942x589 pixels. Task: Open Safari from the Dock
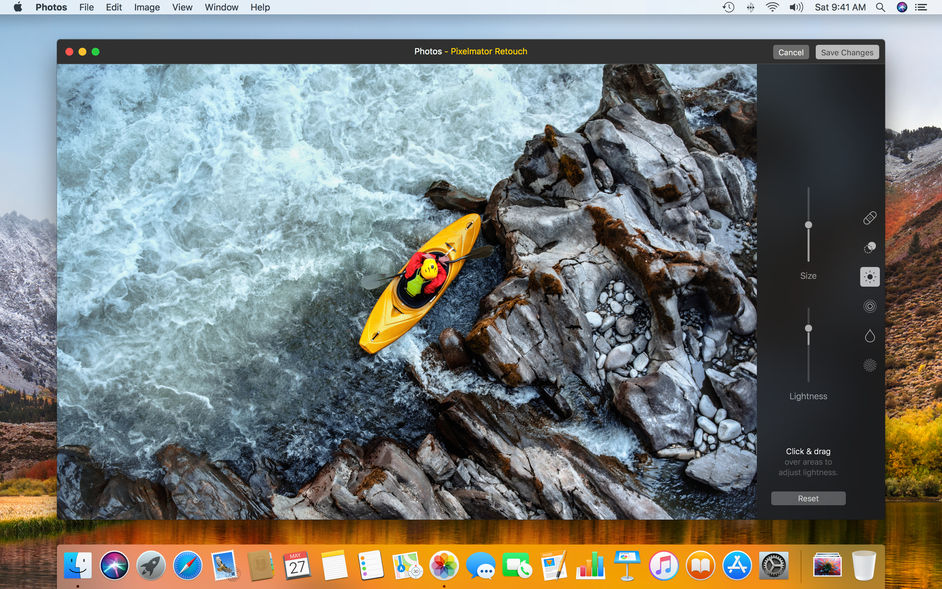point(187,564)
